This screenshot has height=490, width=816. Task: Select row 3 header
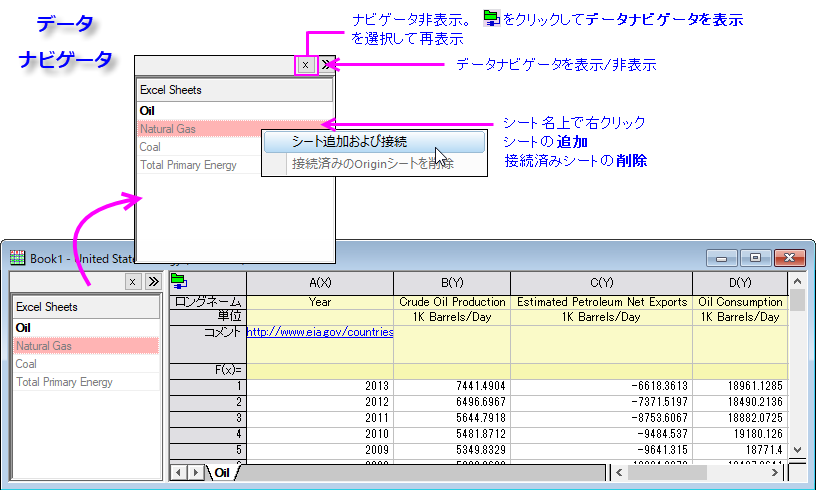pos(208,418)
